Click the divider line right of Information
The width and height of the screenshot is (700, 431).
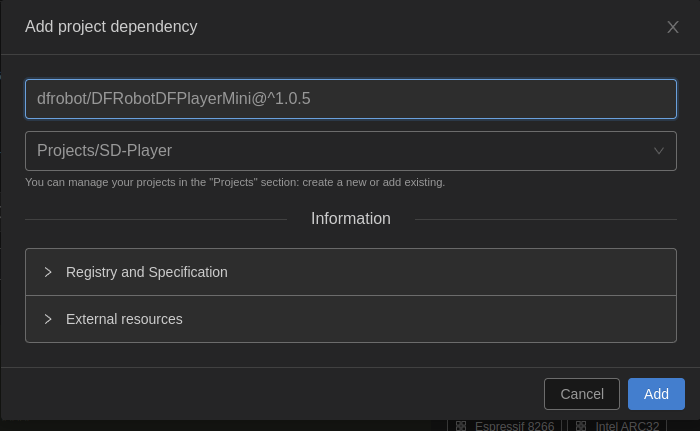click(545, 219)
